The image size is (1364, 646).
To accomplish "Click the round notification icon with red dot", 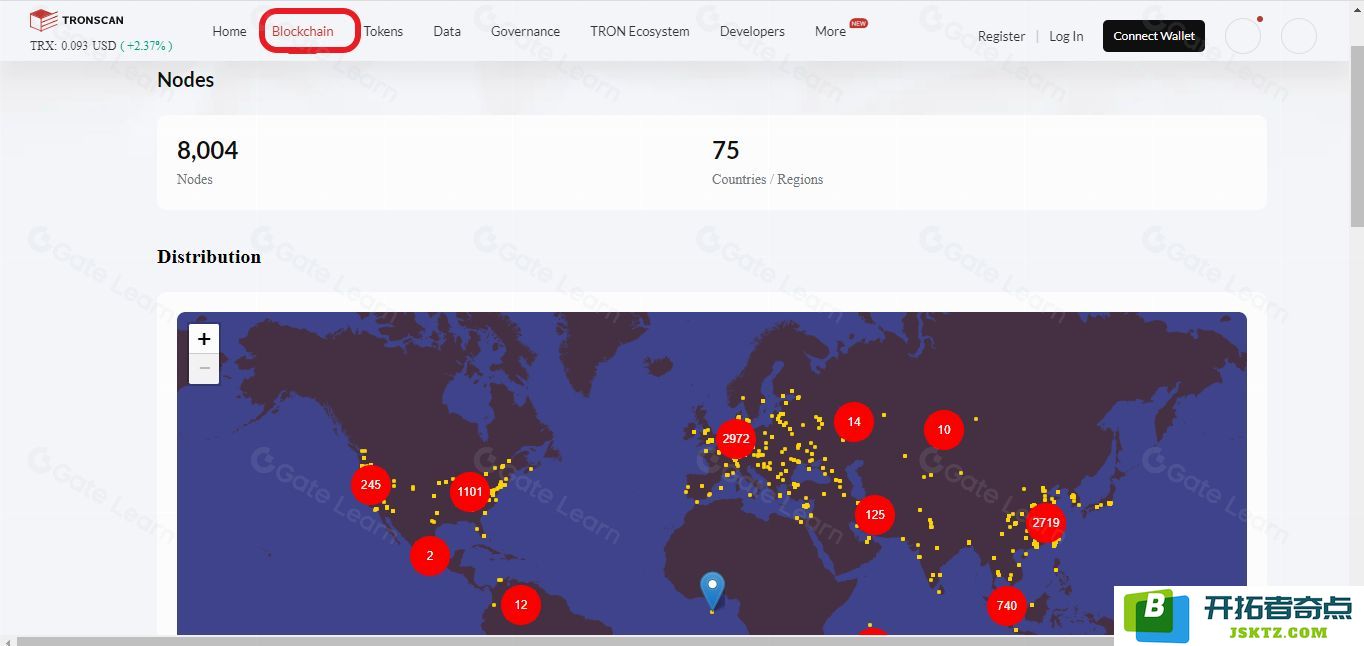I will [1243, 36].
